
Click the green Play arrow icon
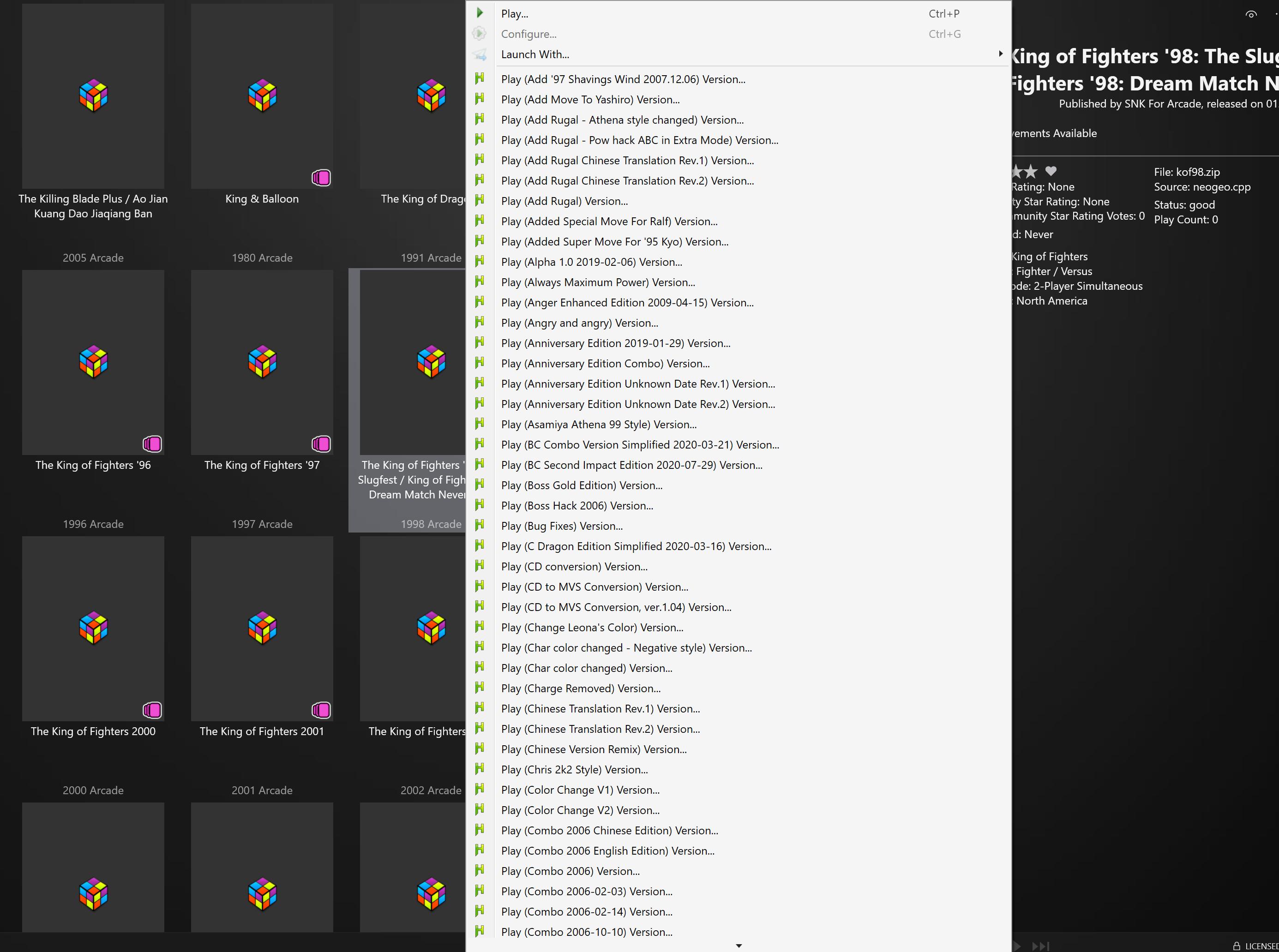point(480,12)
